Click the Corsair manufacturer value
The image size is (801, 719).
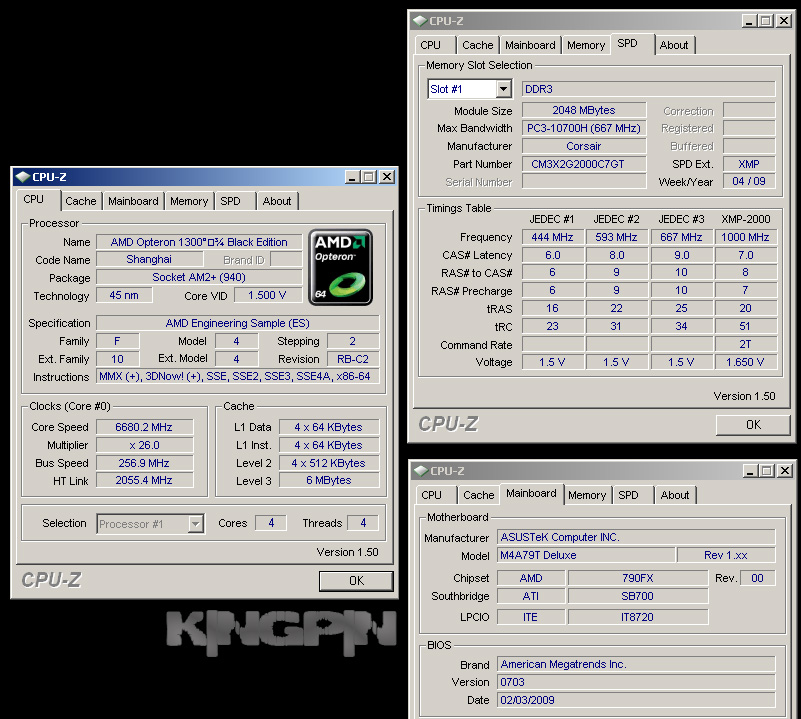(x=584, y=146)
